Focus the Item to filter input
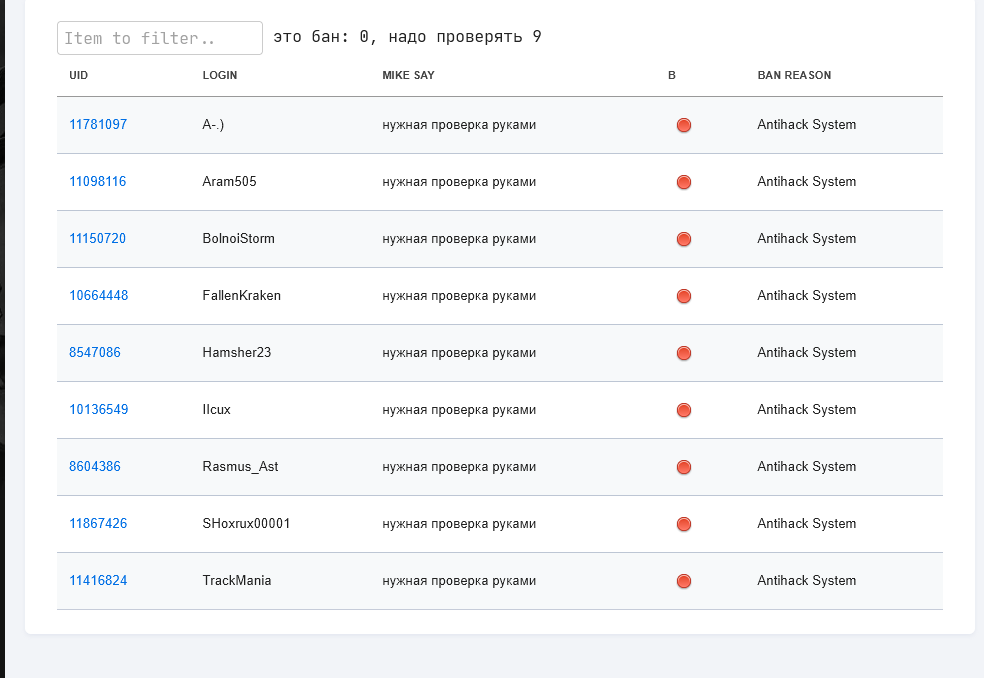 [160, 38]
